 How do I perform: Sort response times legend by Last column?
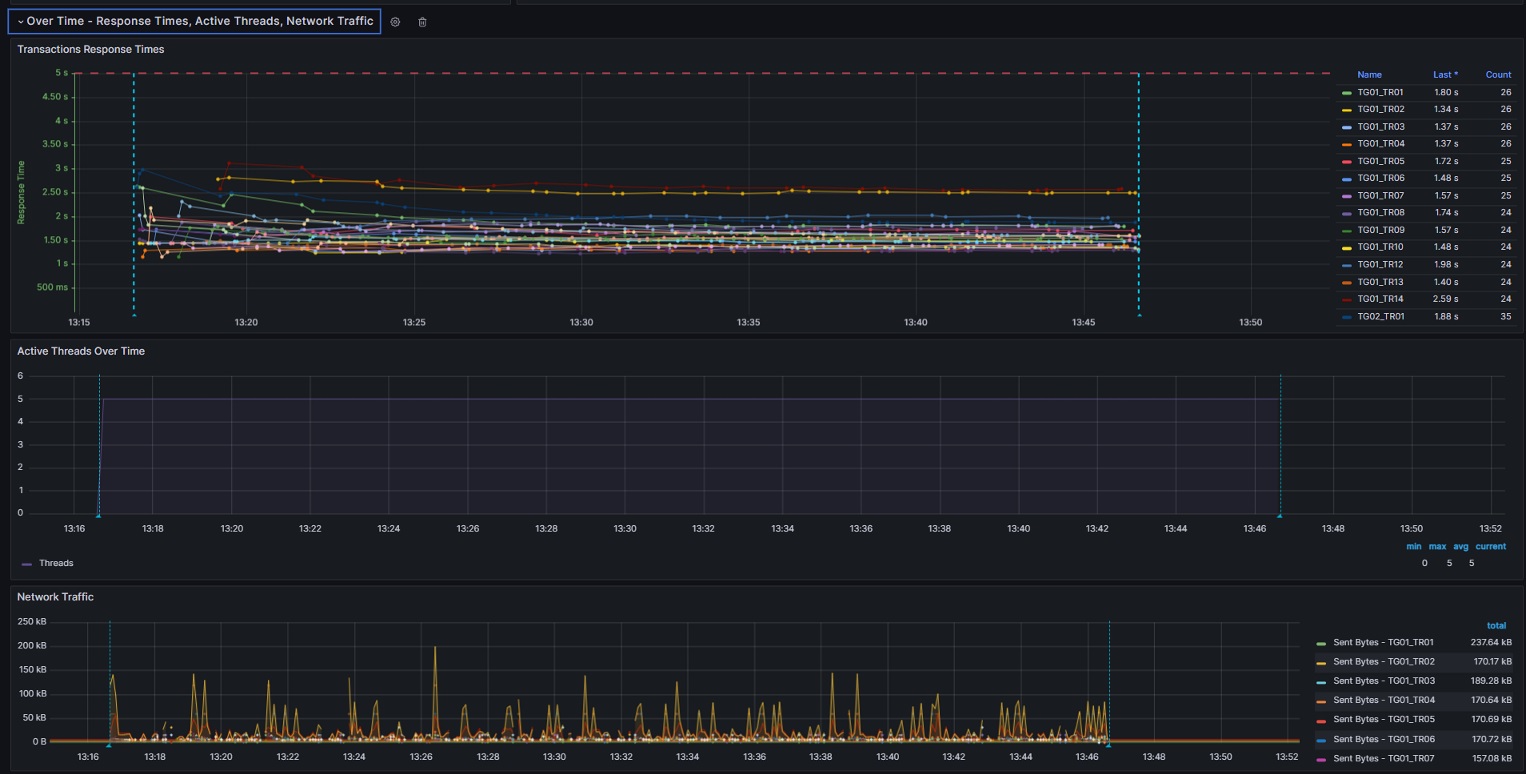click(x=1445, y=75)
